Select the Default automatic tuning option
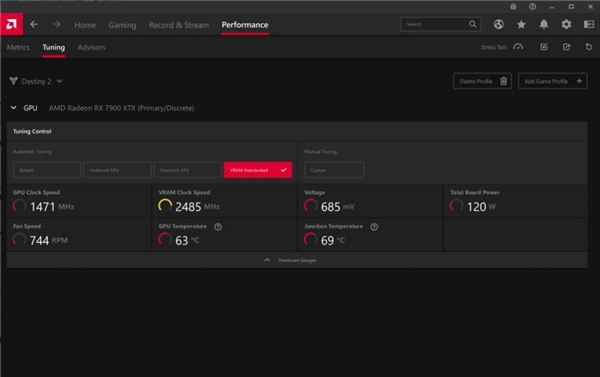The height and width of the screenshot is (377, 600). 47,170
